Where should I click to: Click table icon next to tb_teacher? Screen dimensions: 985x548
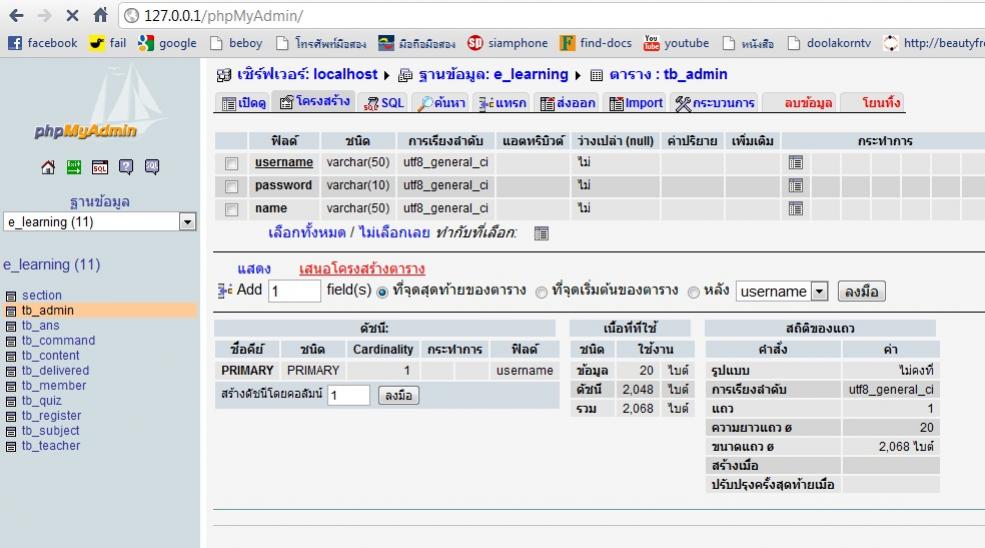pos(11,447)
